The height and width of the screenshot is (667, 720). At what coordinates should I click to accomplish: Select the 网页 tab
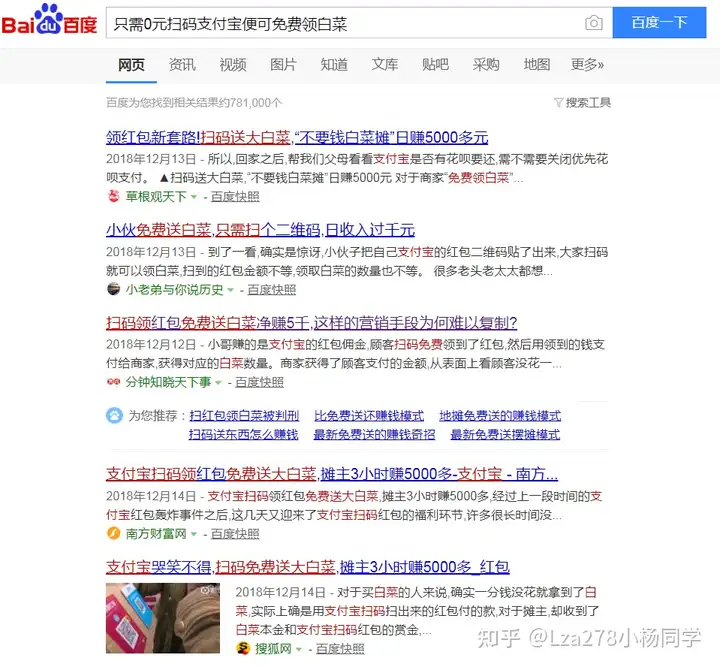point(131,65)
